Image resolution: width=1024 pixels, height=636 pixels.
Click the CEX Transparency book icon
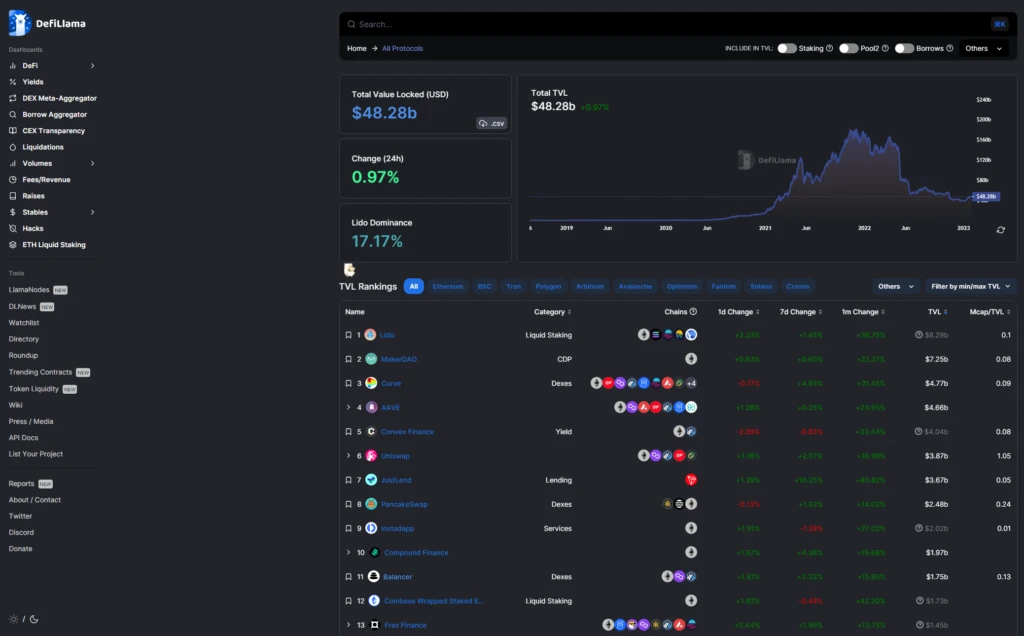[12, 131]
